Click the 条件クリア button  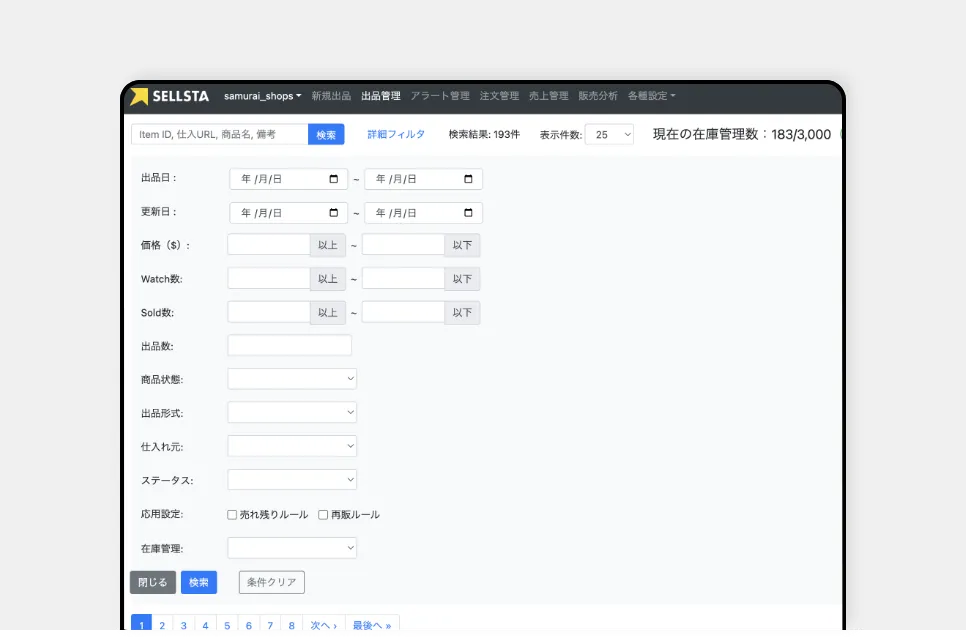(272, 582)
